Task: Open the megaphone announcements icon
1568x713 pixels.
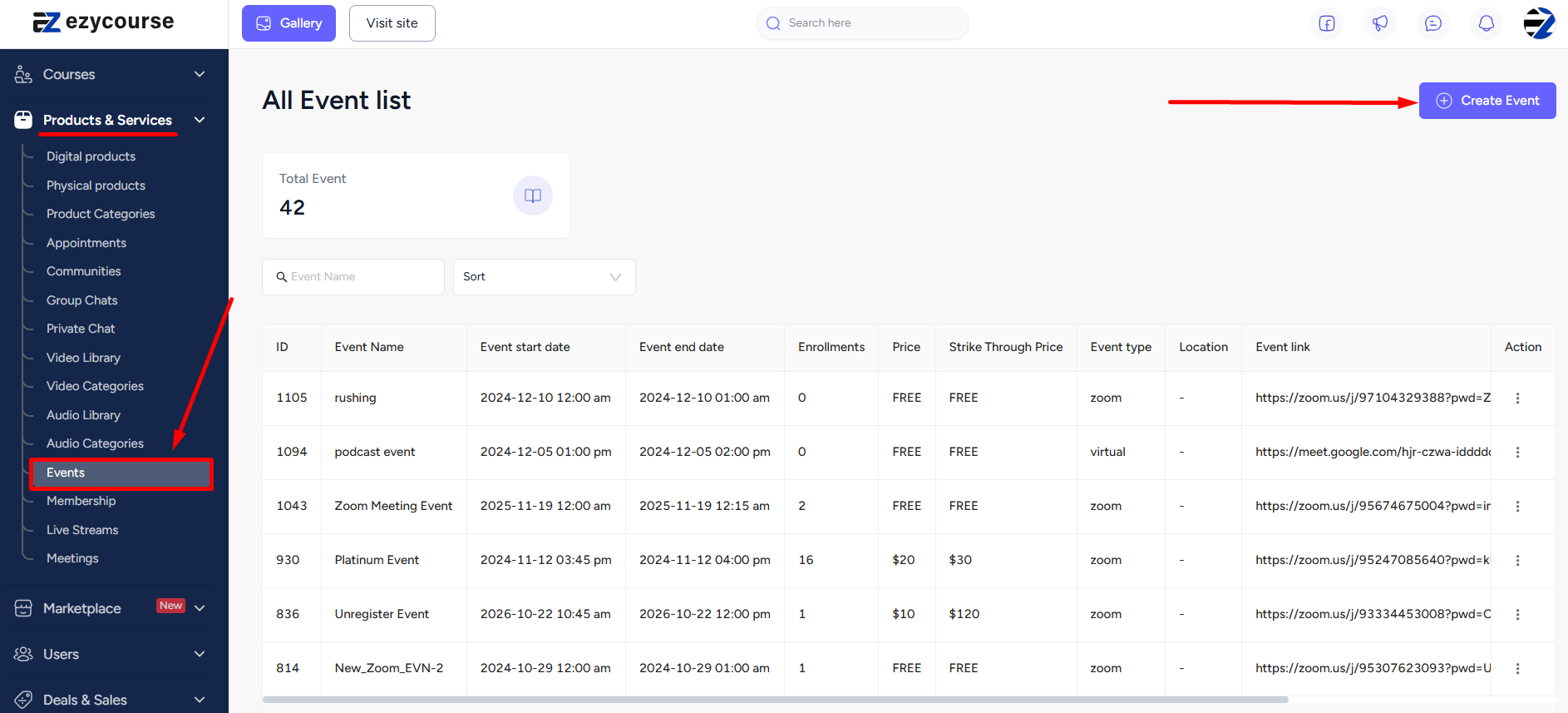Action: pyautogui.click(x=1380, y=23)
